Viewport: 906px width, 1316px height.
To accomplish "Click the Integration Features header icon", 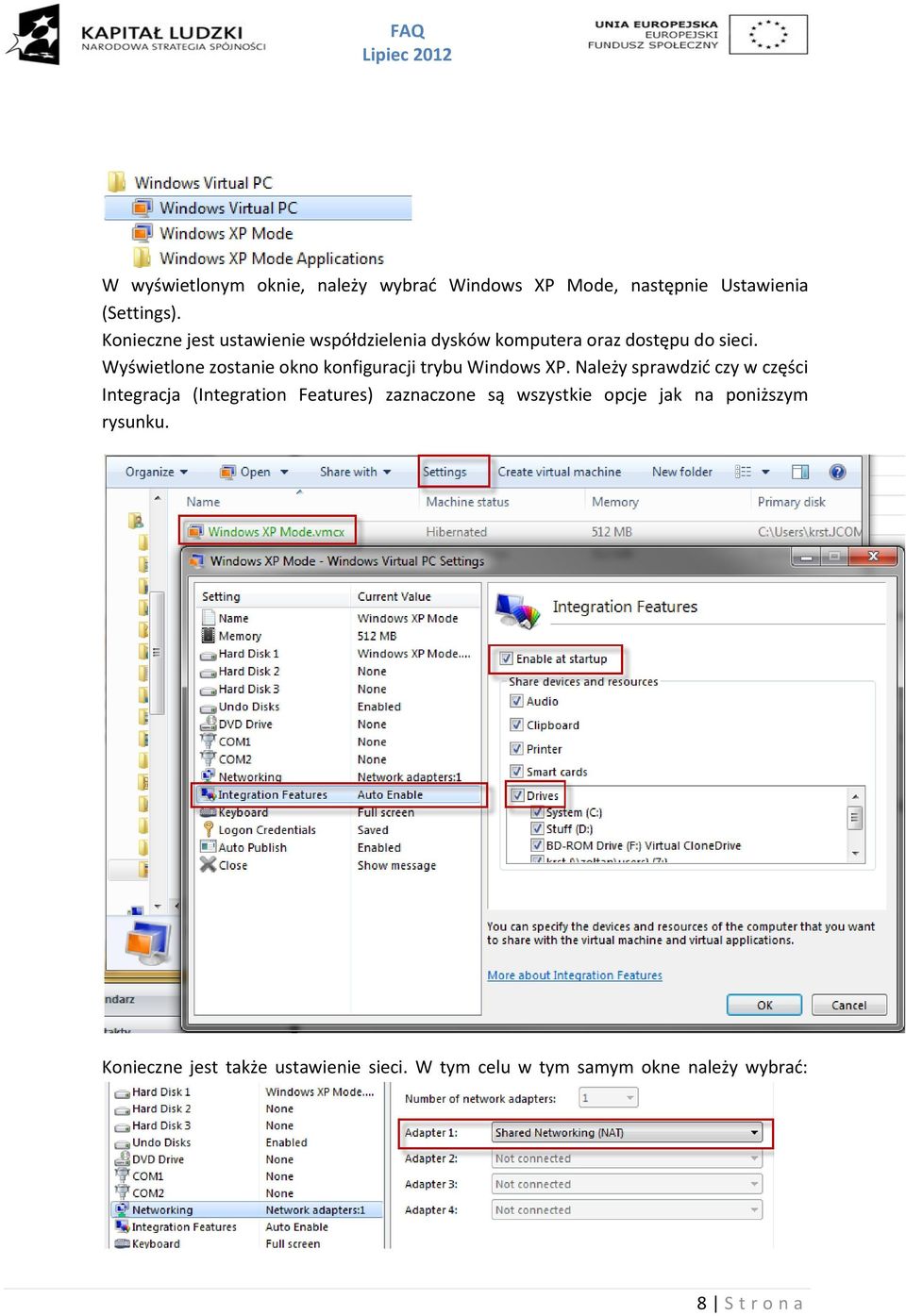I will pyautogui.click(x=518, y=609).
